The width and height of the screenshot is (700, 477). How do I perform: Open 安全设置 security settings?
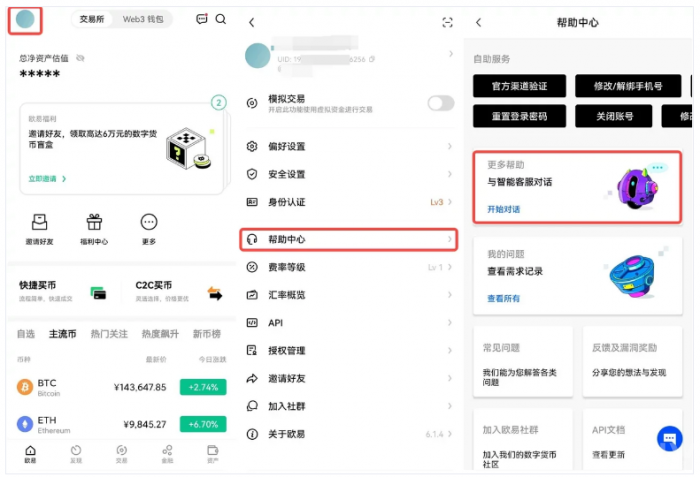coord(349,174)
